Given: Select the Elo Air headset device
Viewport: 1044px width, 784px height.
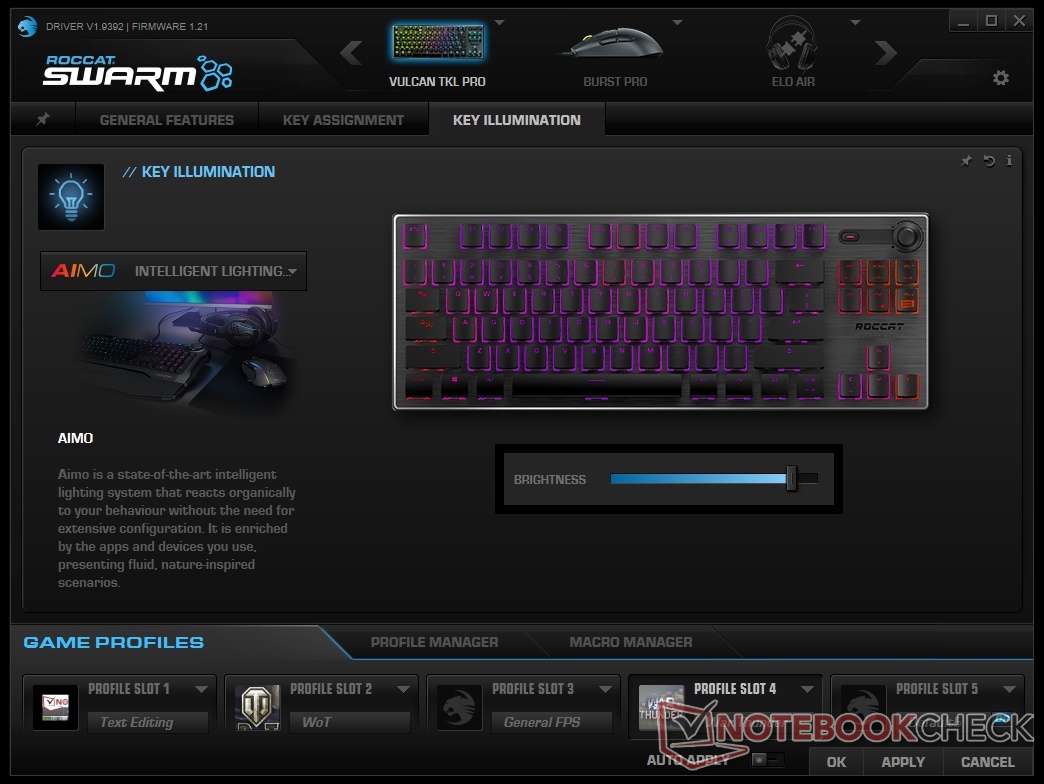Looking at the screenshot, I should (792, 53).
